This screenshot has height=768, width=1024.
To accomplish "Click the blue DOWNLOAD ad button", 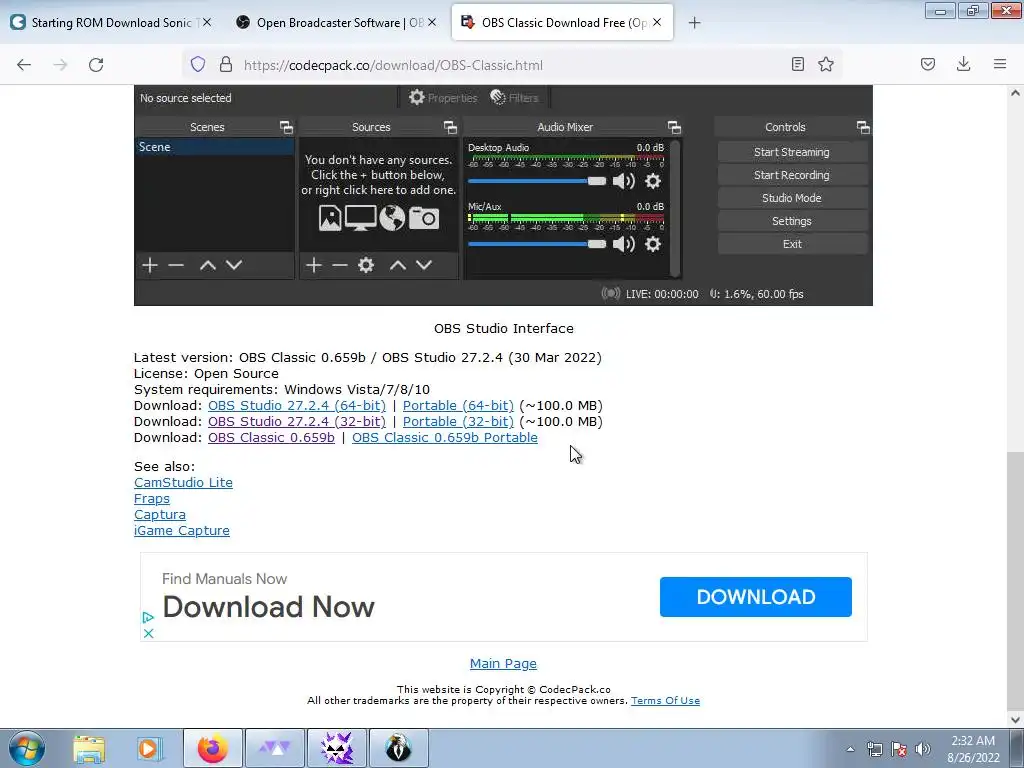I will [756, 597].
